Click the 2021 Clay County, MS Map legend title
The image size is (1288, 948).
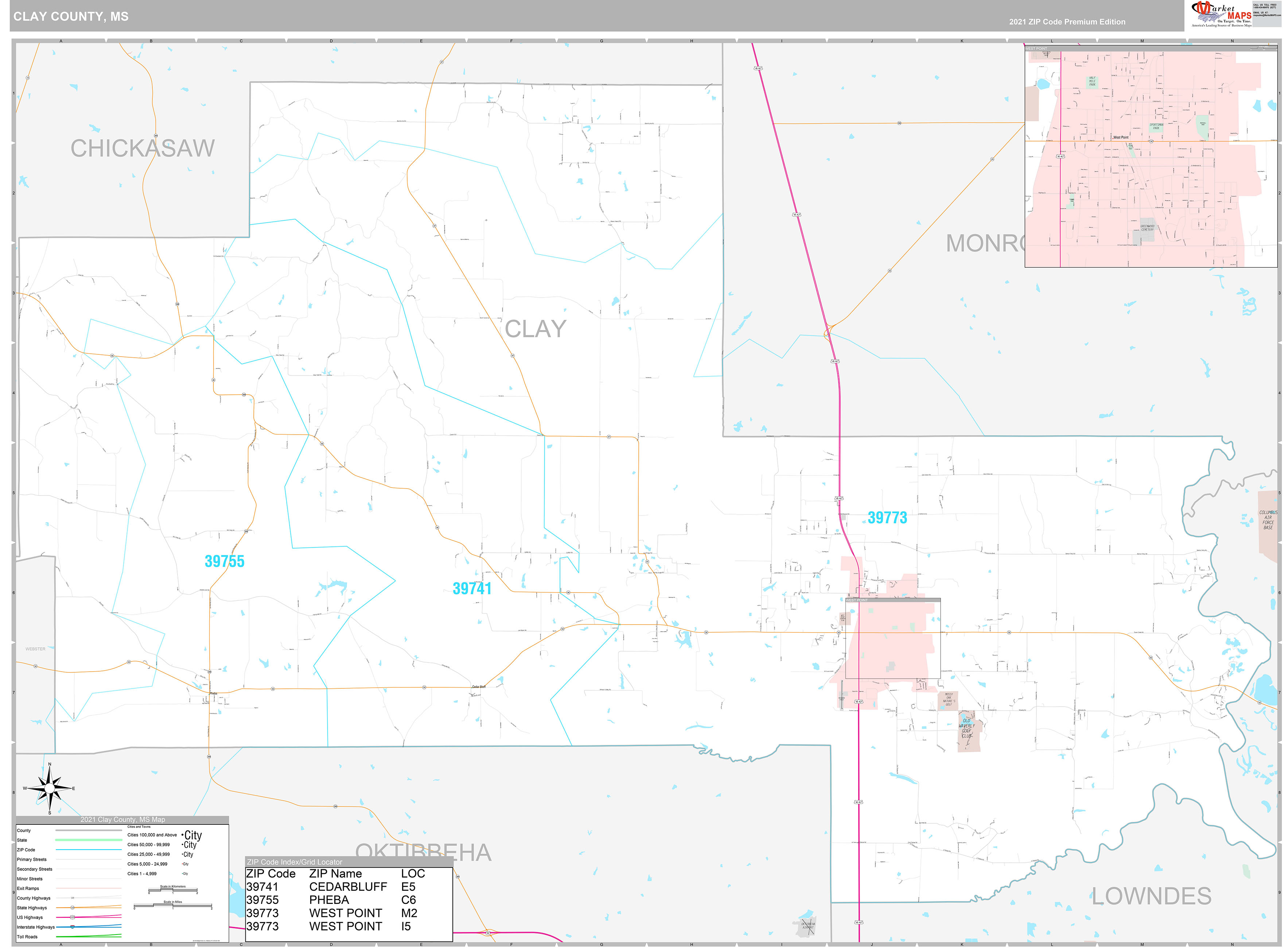(x=122, y=819)
